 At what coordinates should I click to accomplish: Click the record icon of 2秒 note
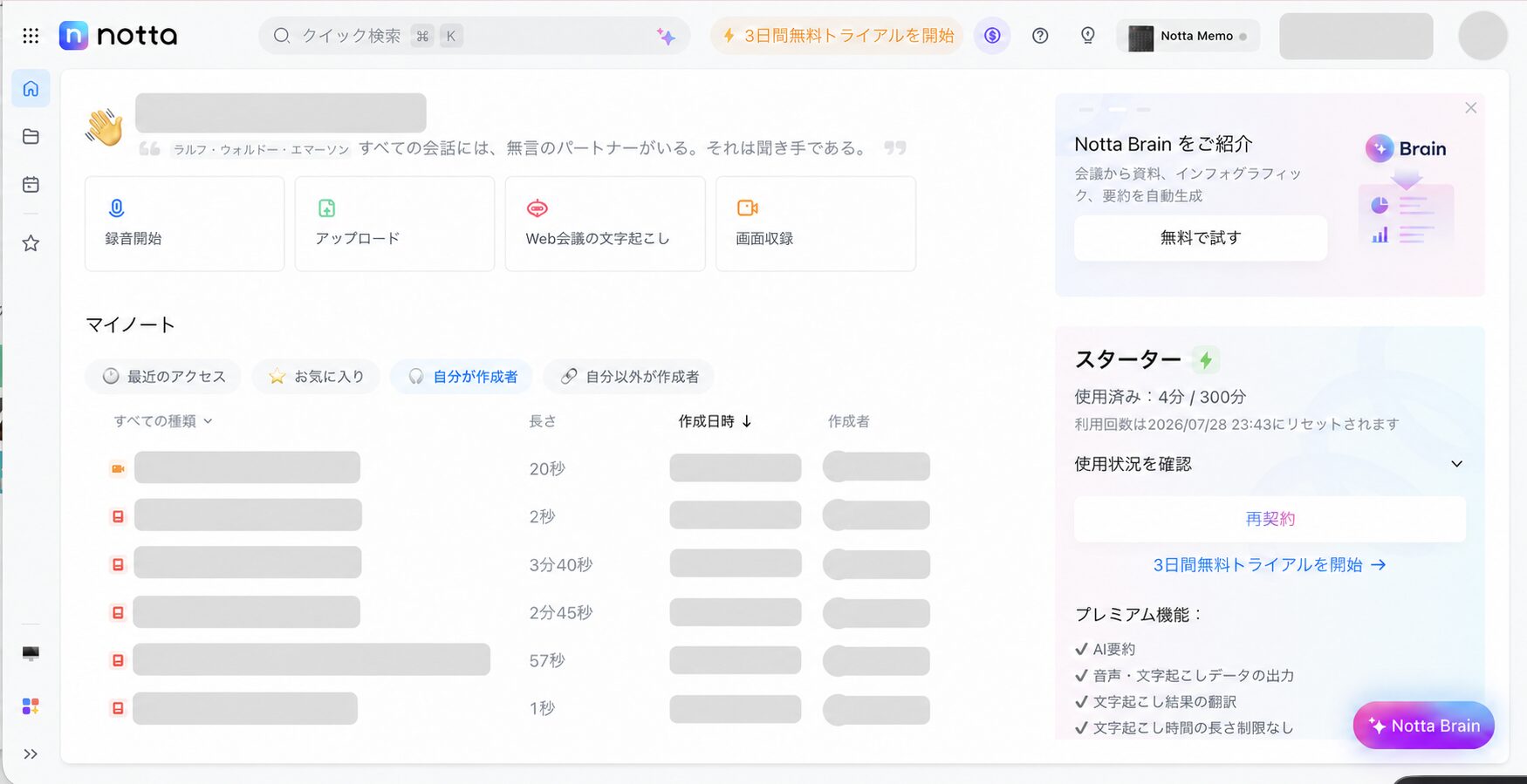pos(118,517)
